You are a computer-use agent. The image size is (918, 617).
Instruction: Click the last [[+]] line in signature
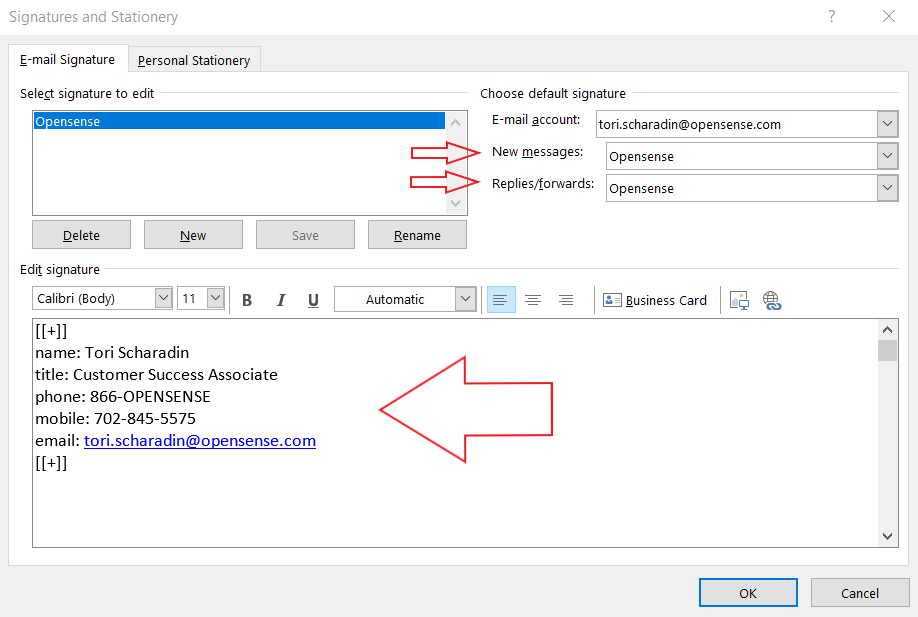[x=51, y=463]
